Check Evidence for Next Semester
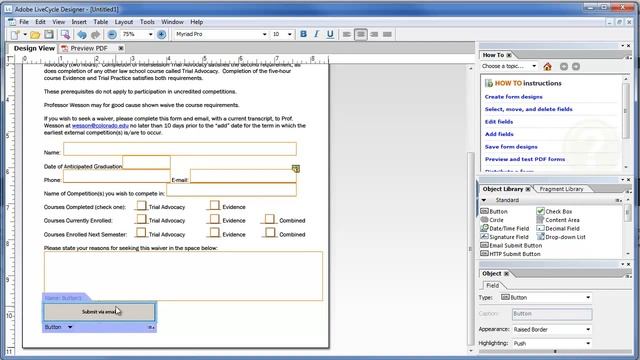 [x=215, y=233]
